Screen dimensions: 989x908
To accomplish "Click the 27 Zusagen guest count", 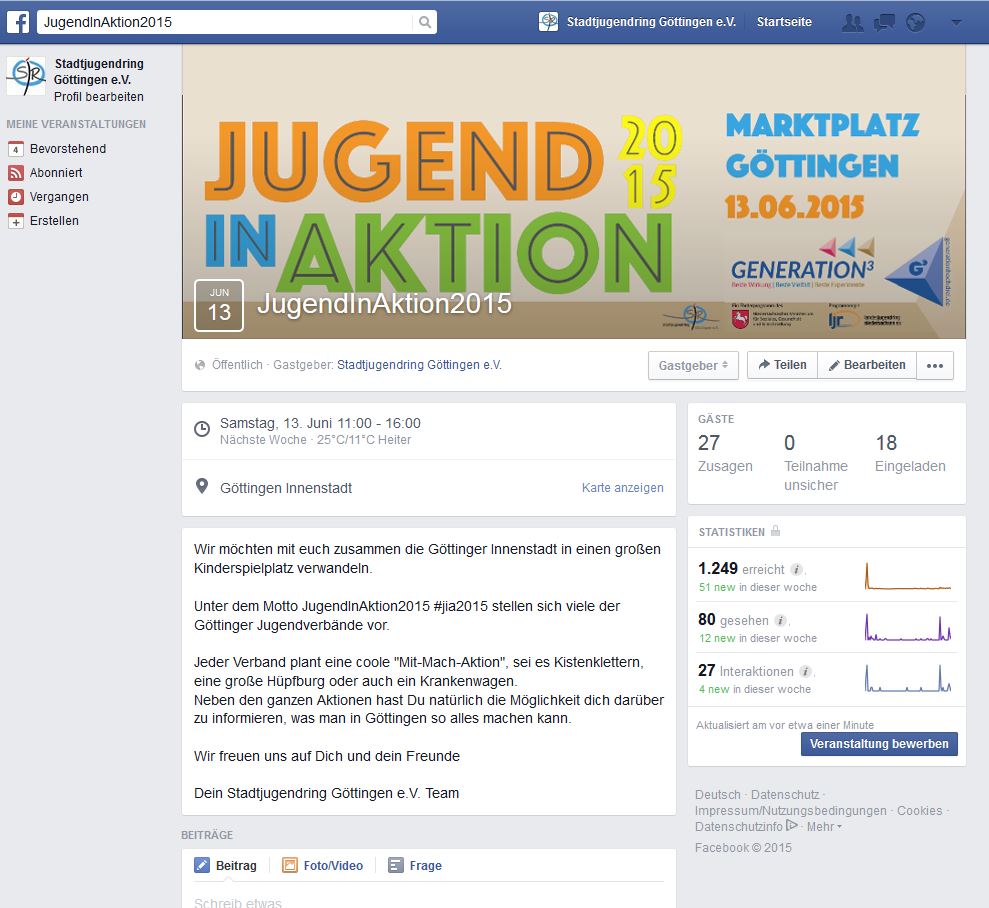I will click(x=725, y=453).
